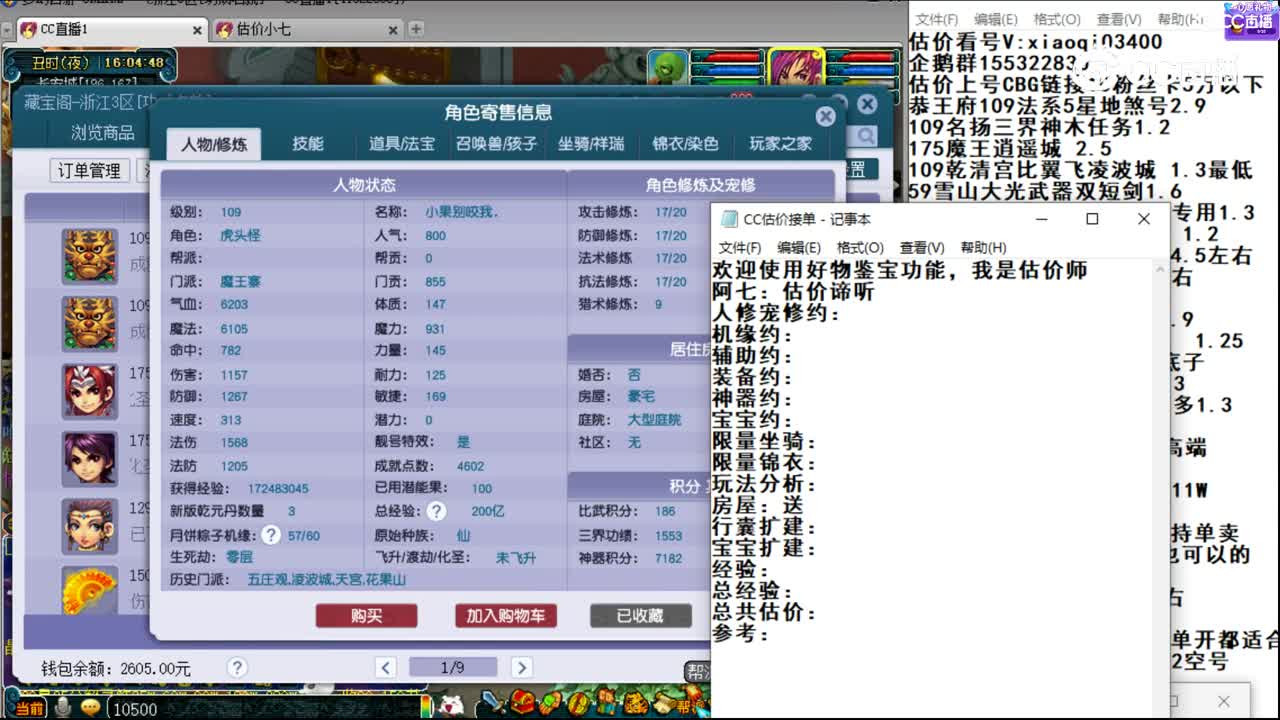Viewport: 1280px width, 720px height.
Task: Go to the next listing page
Action: tap(521, 667)
